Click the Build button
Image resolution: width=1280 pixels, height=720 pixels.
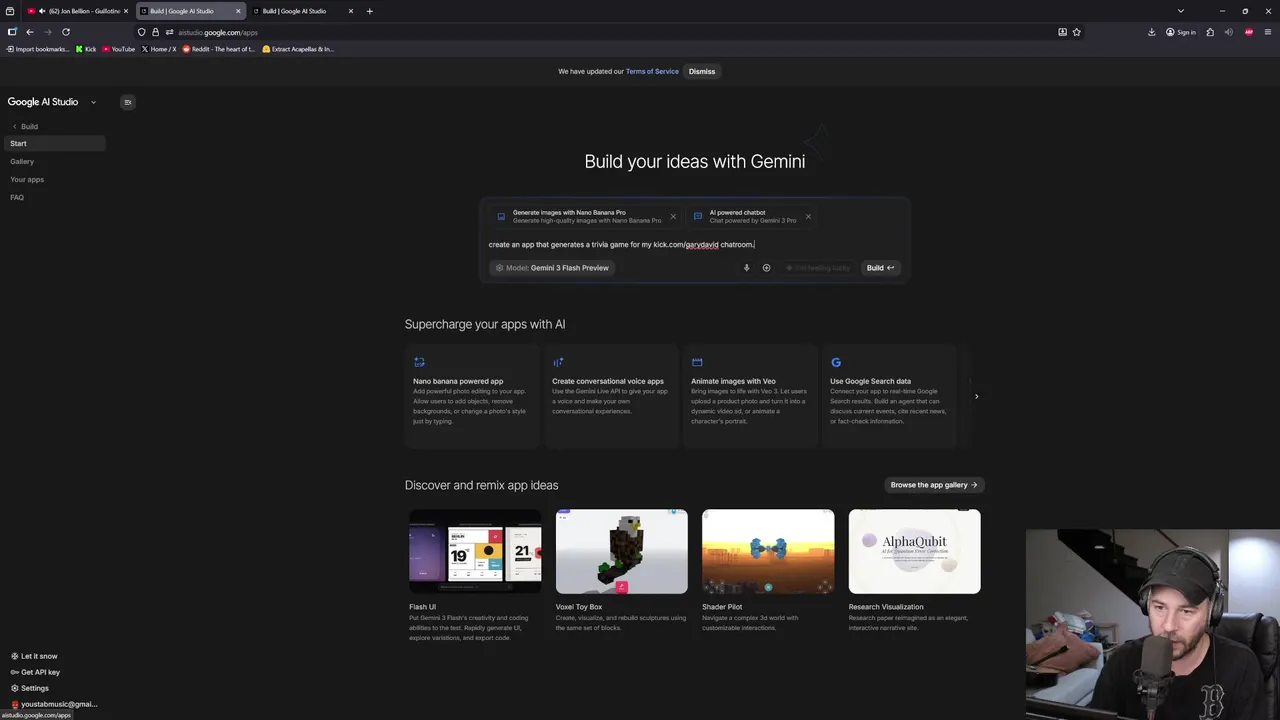(x=880, y=268)
